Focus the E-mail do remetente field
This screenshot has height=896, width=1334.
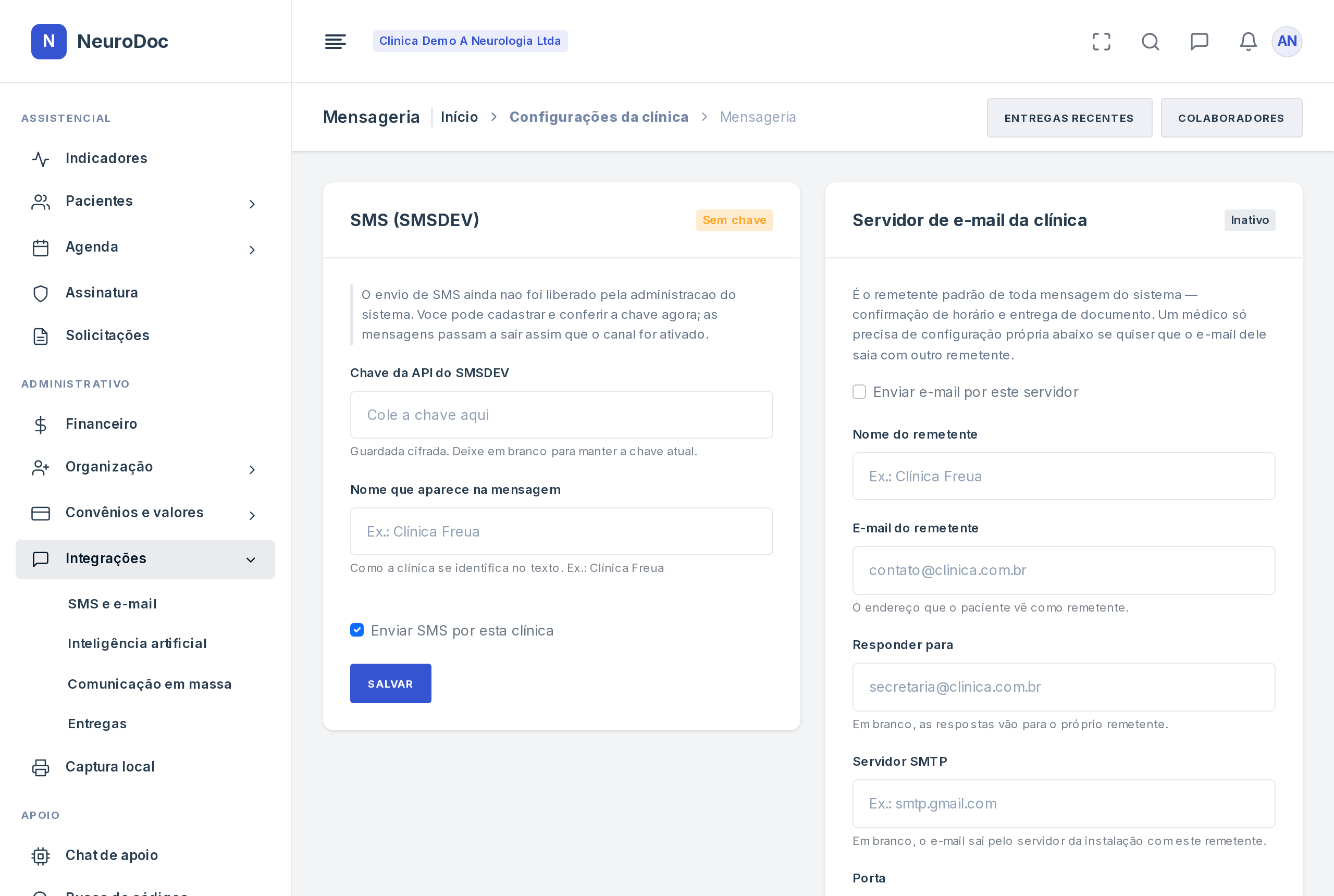click(x=1064, y=570)
